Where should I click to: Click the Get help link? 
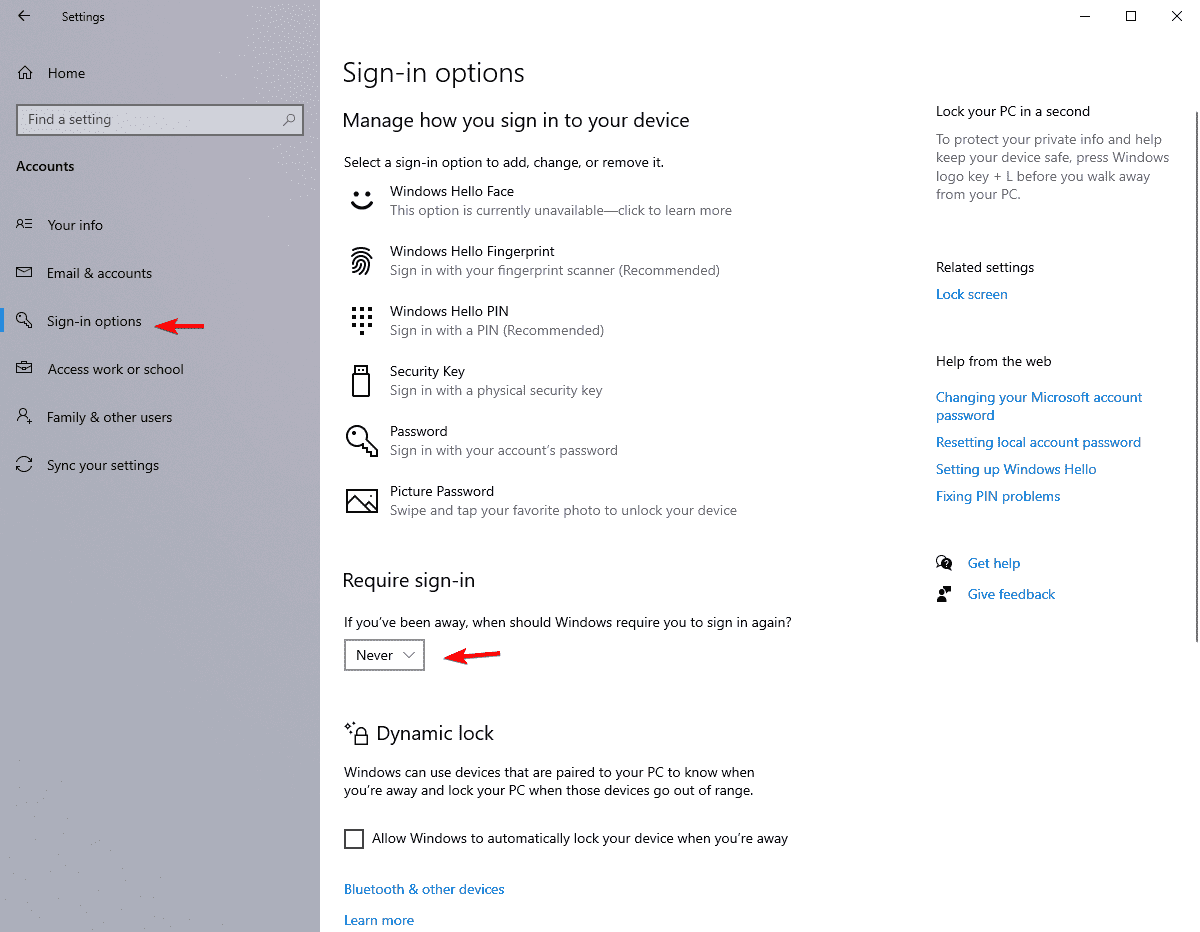(993, 563)
